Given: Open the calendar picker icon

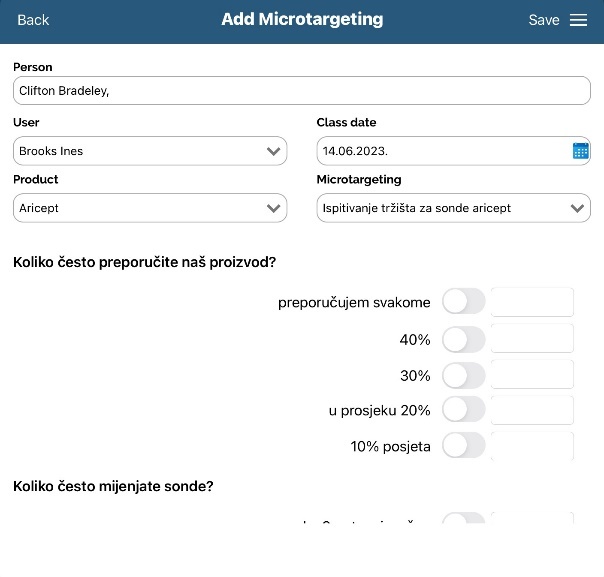Looking at the screenshot, I should coord(581,151).
